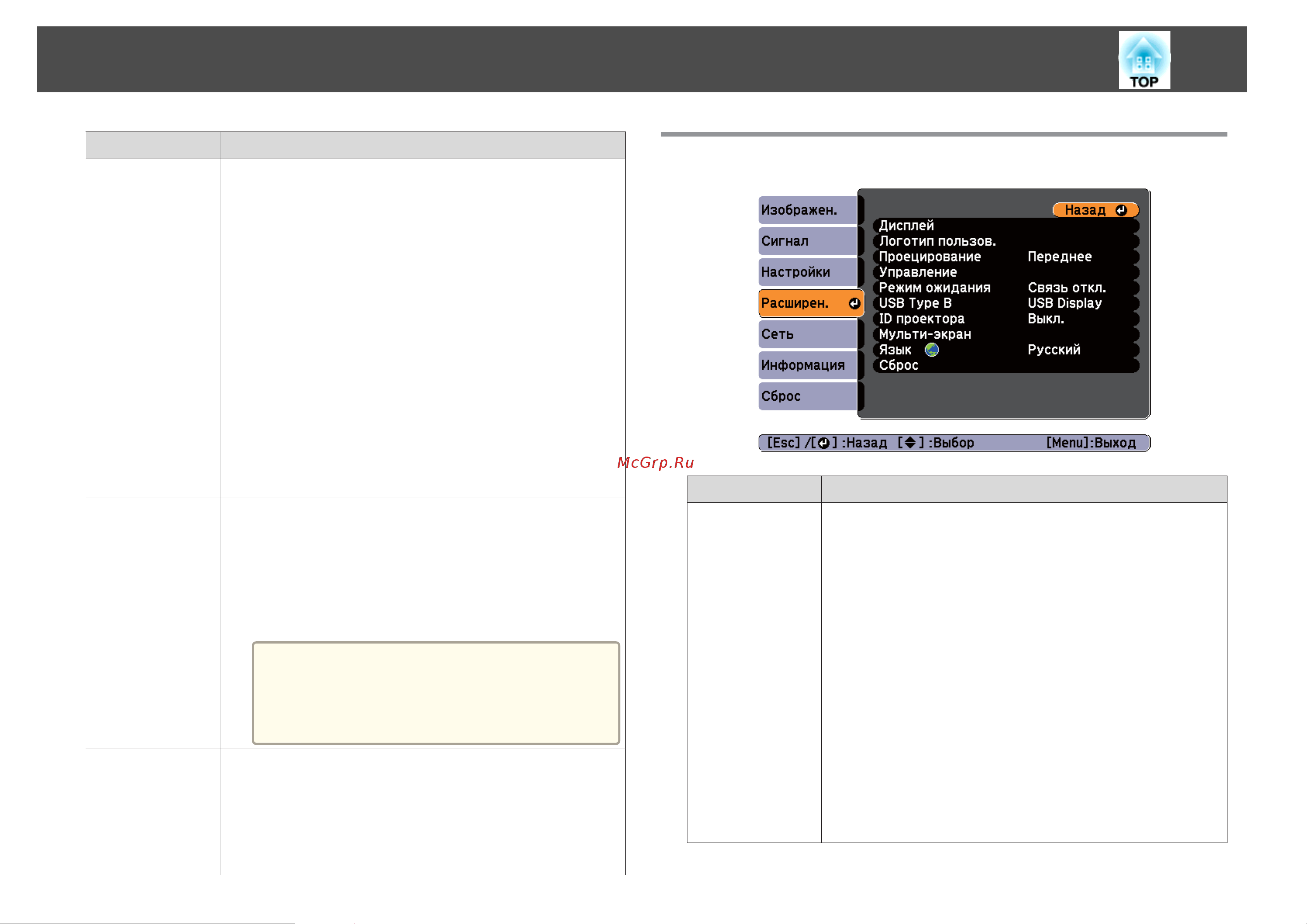Click the Переднее projection value
Viewport: 1307px width, 924px height.
coord(1059,257)
